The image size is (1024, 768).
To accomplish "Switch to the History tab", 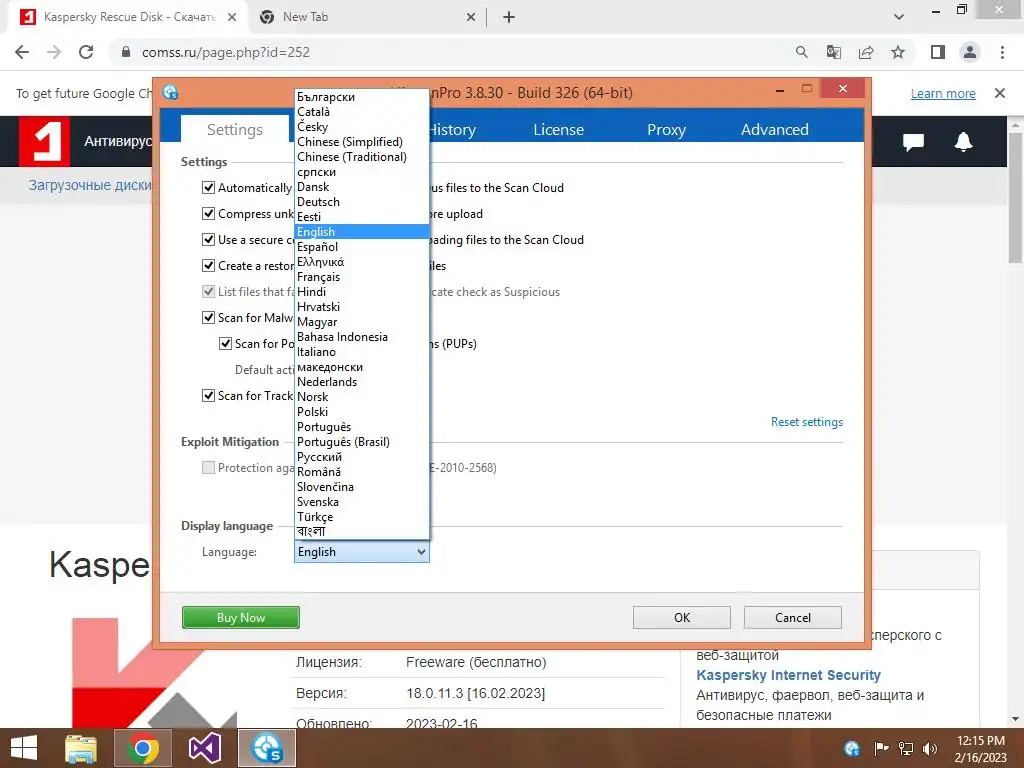I will coord(451,129).
